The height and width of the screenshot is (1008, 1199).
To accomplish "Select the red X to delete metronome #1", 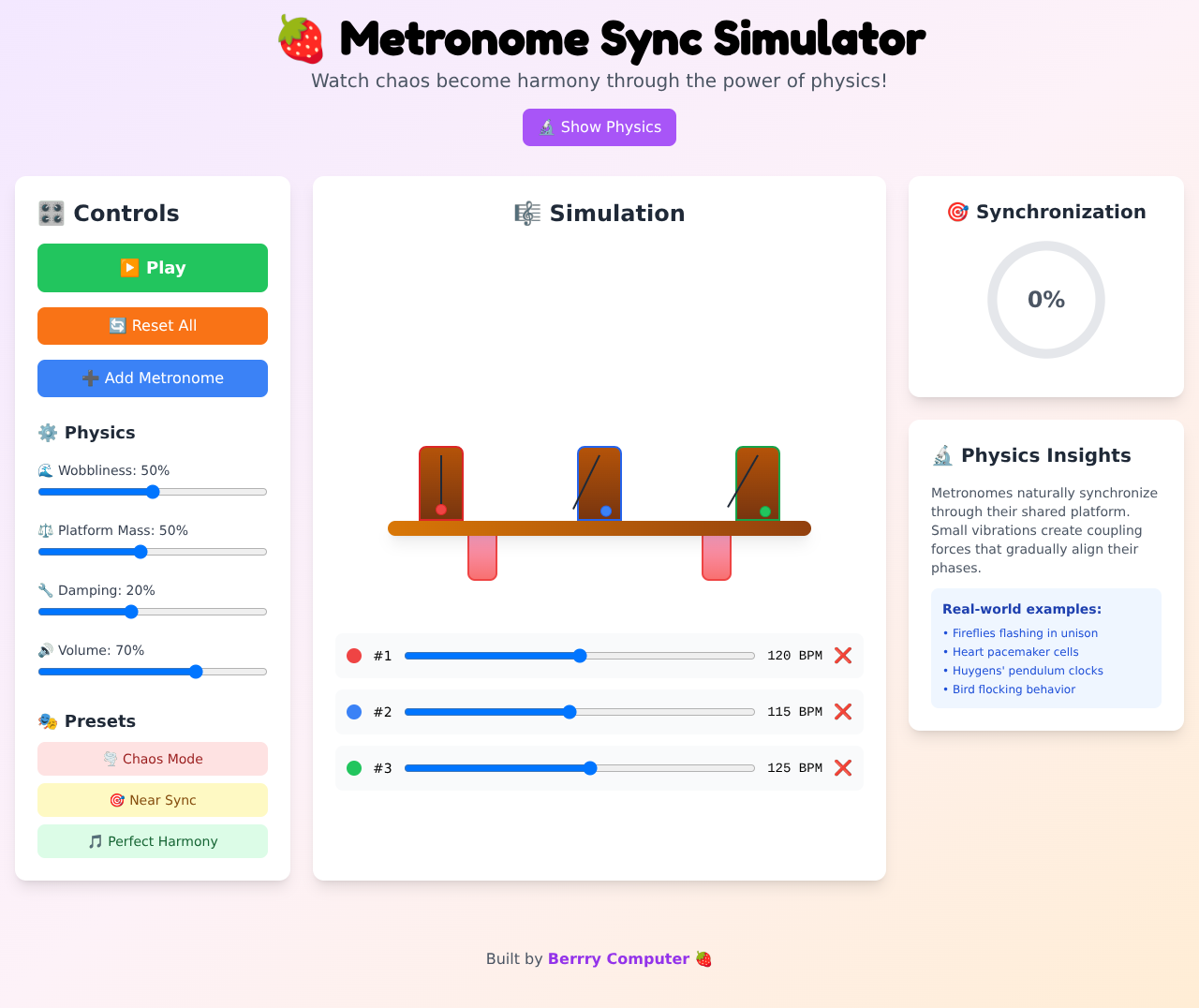I will 842,656.
